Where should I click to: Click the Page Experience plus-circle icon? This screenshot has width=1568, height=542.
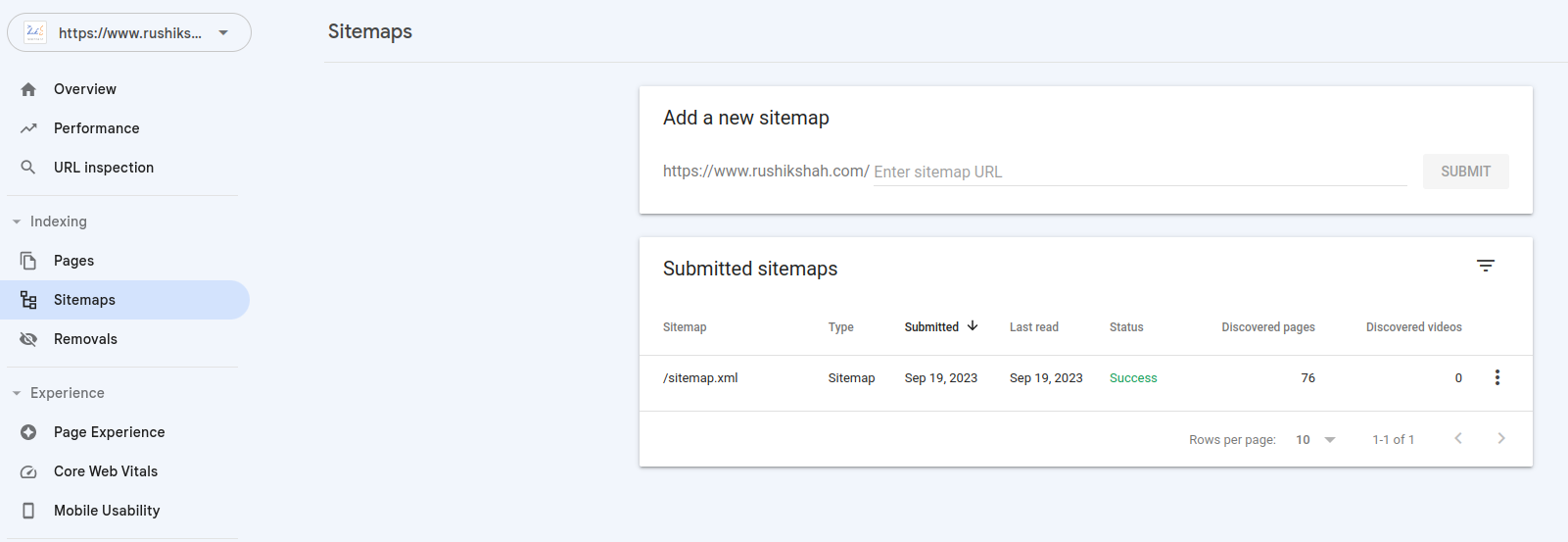28,432
